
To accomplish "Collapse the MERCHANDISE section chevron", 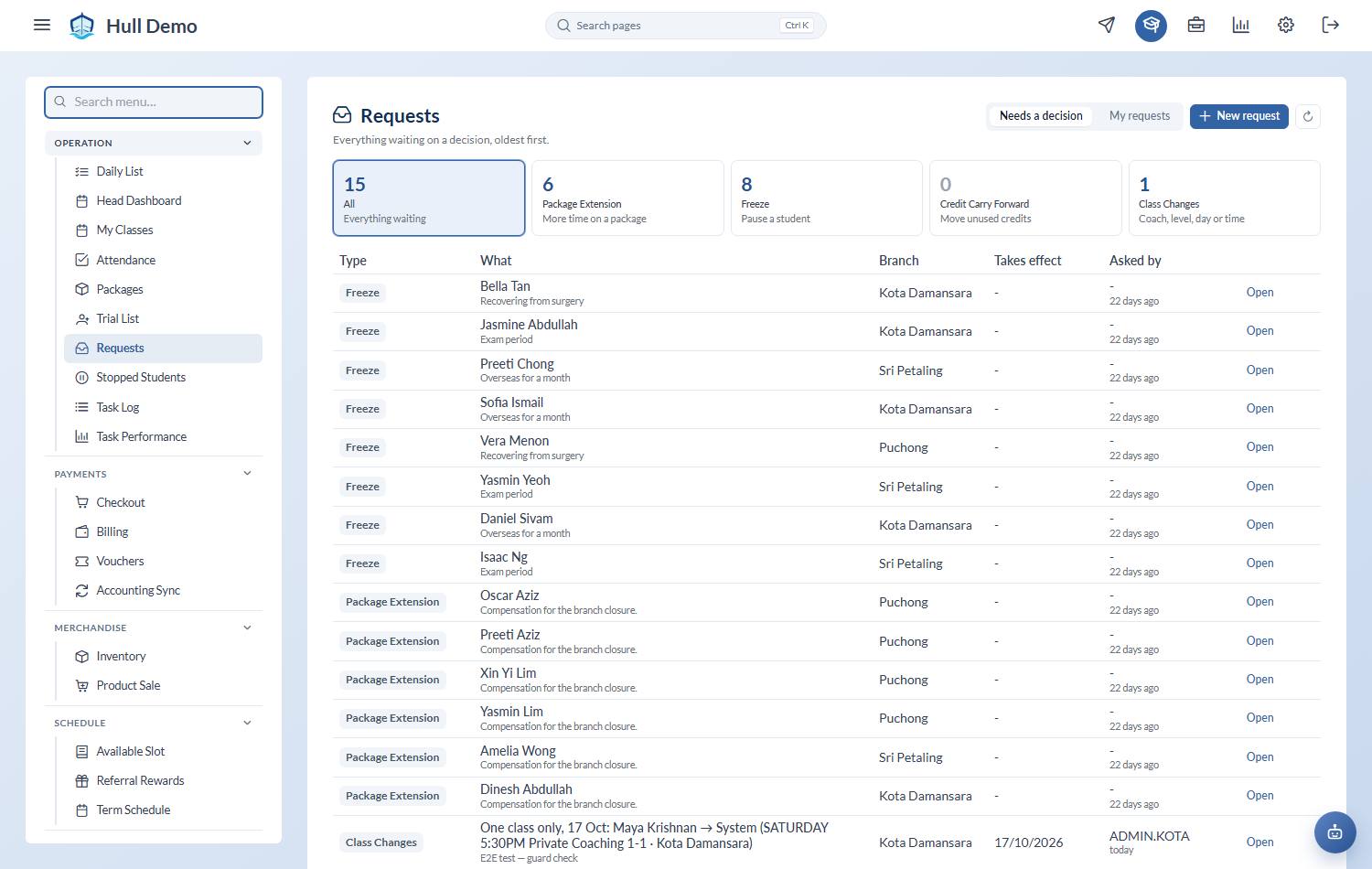I will [247, 628].
